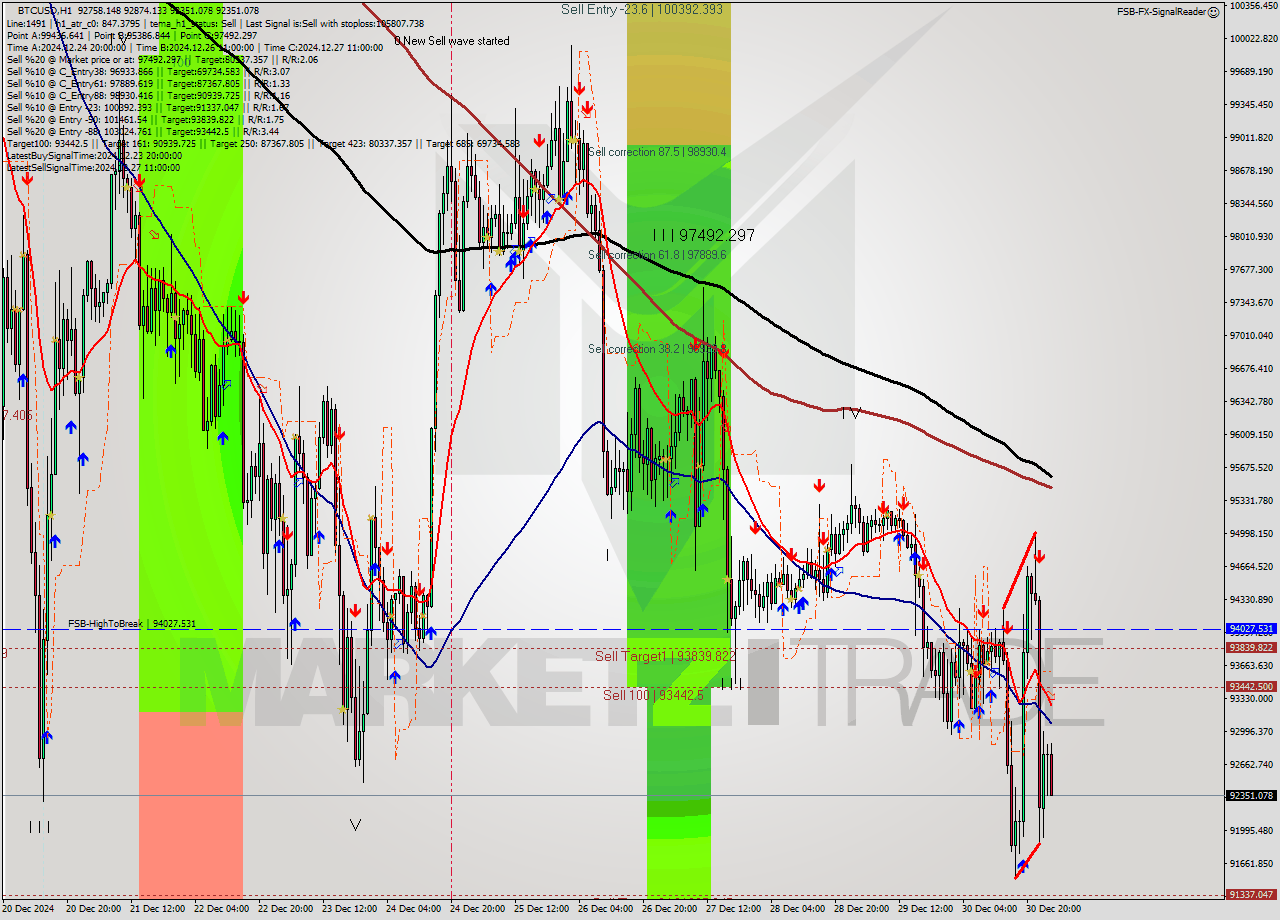
Task: Click the 99011.230 price scale value
Action: coord(1252,138)
